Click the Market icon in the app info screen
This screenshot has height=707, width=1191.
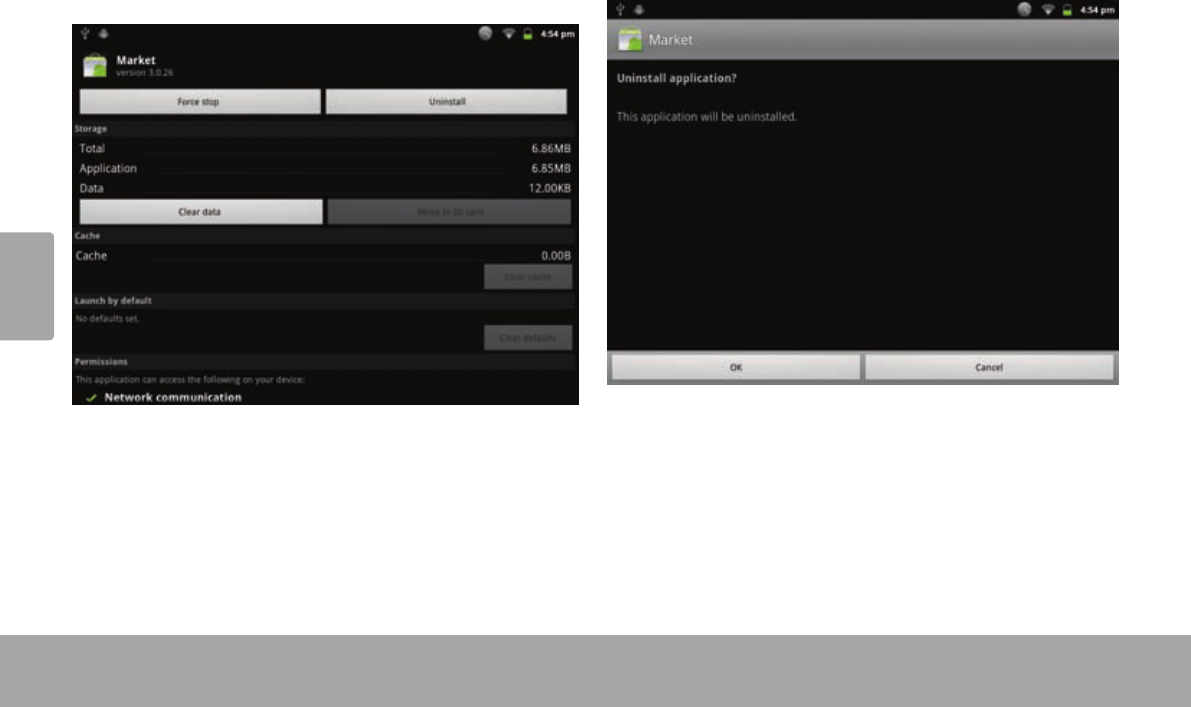[x=95, y=65]
